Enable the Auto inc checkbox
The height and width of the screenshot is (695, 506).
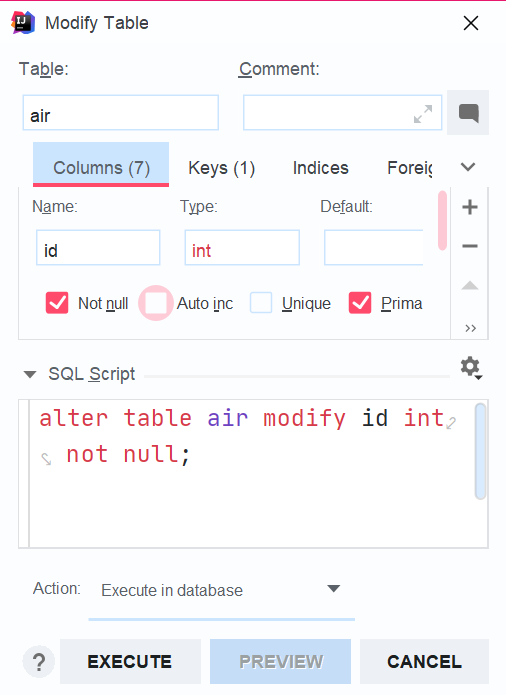[x=156, y=303]
